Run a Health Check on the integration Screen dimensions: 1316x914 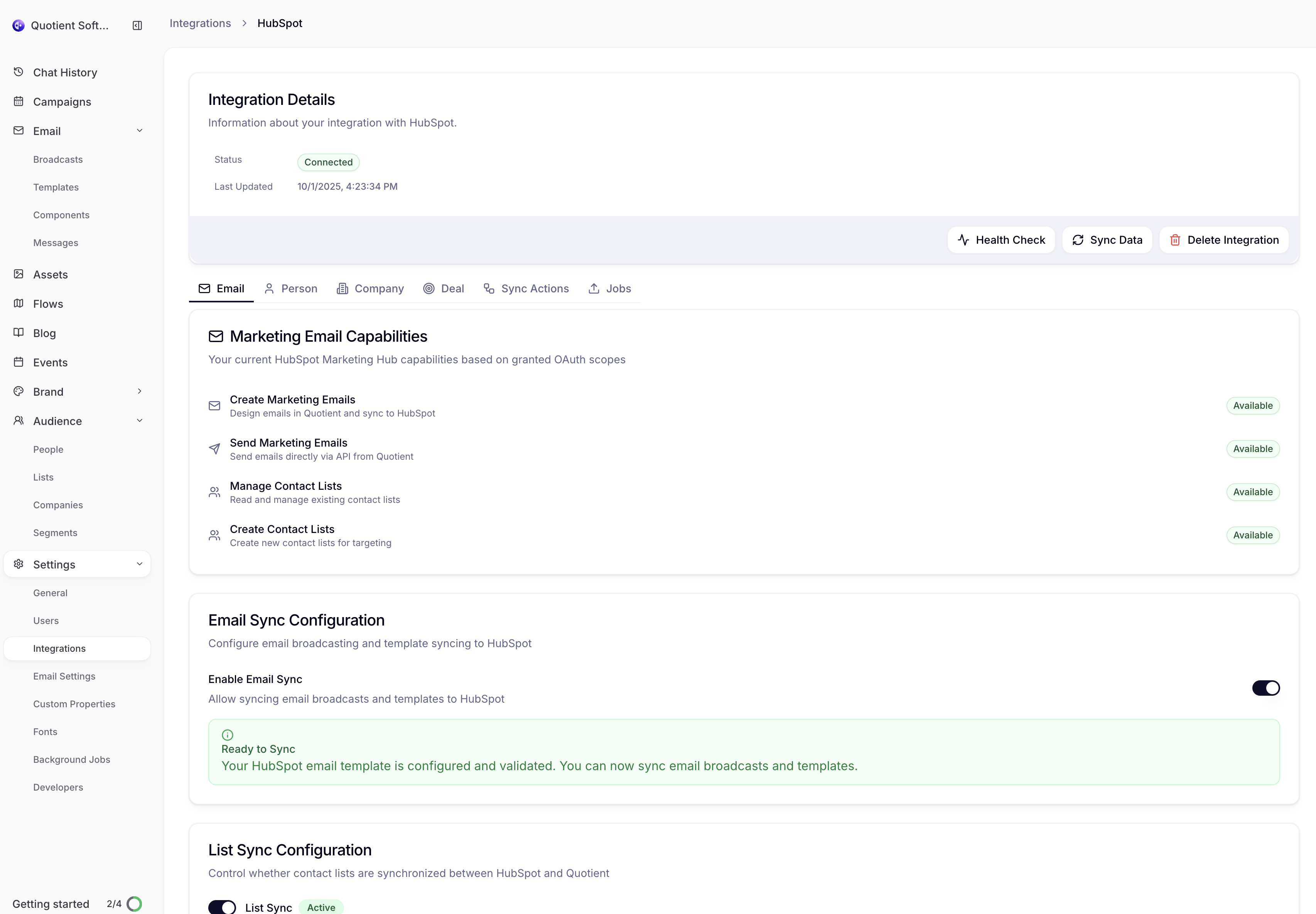pos(1000,239)
